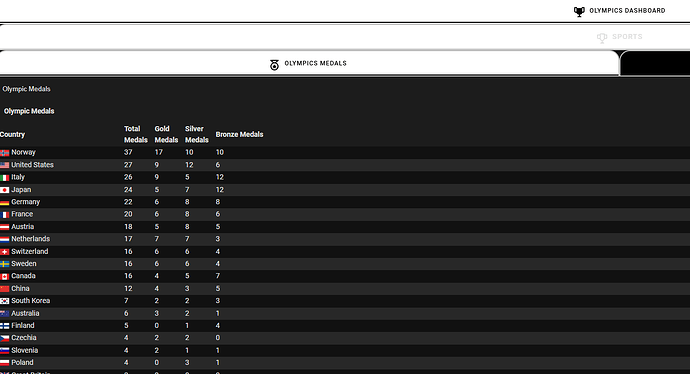Click the medal icon beside Olympics Medals

[274, 65]
